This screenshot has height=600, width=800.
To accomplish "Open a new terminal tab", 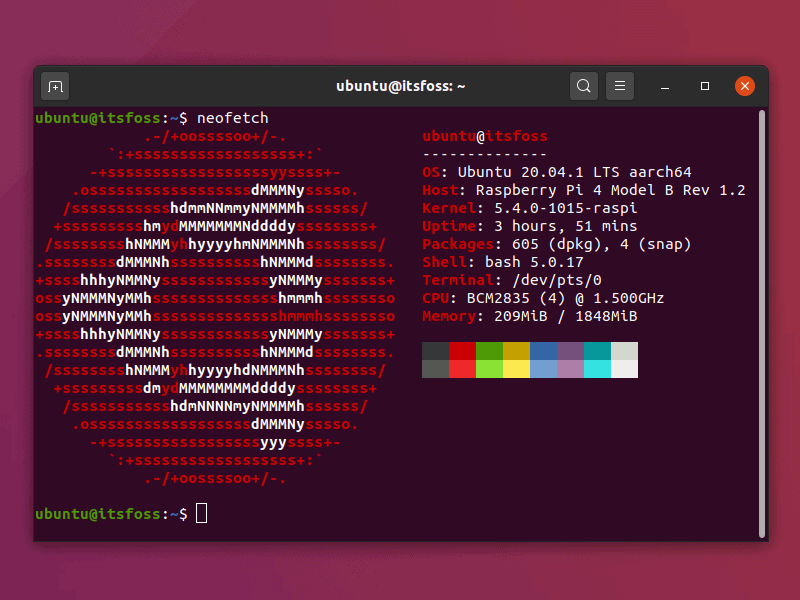I will coord(56,86).
